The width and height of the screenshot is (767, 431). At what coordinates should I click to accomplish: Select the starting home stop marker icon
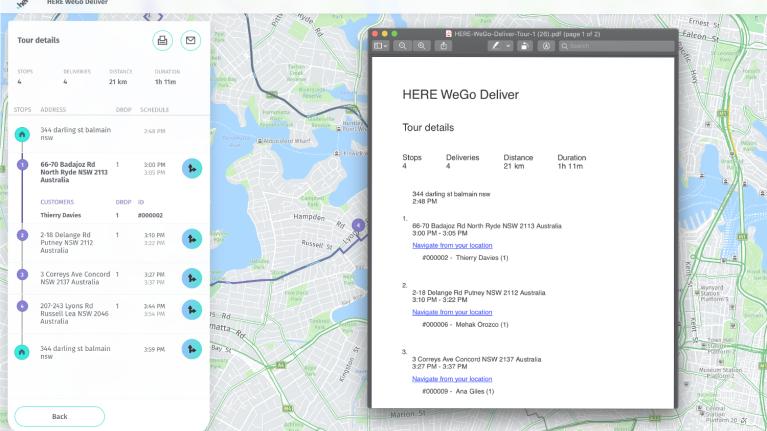tap(22, 134)
